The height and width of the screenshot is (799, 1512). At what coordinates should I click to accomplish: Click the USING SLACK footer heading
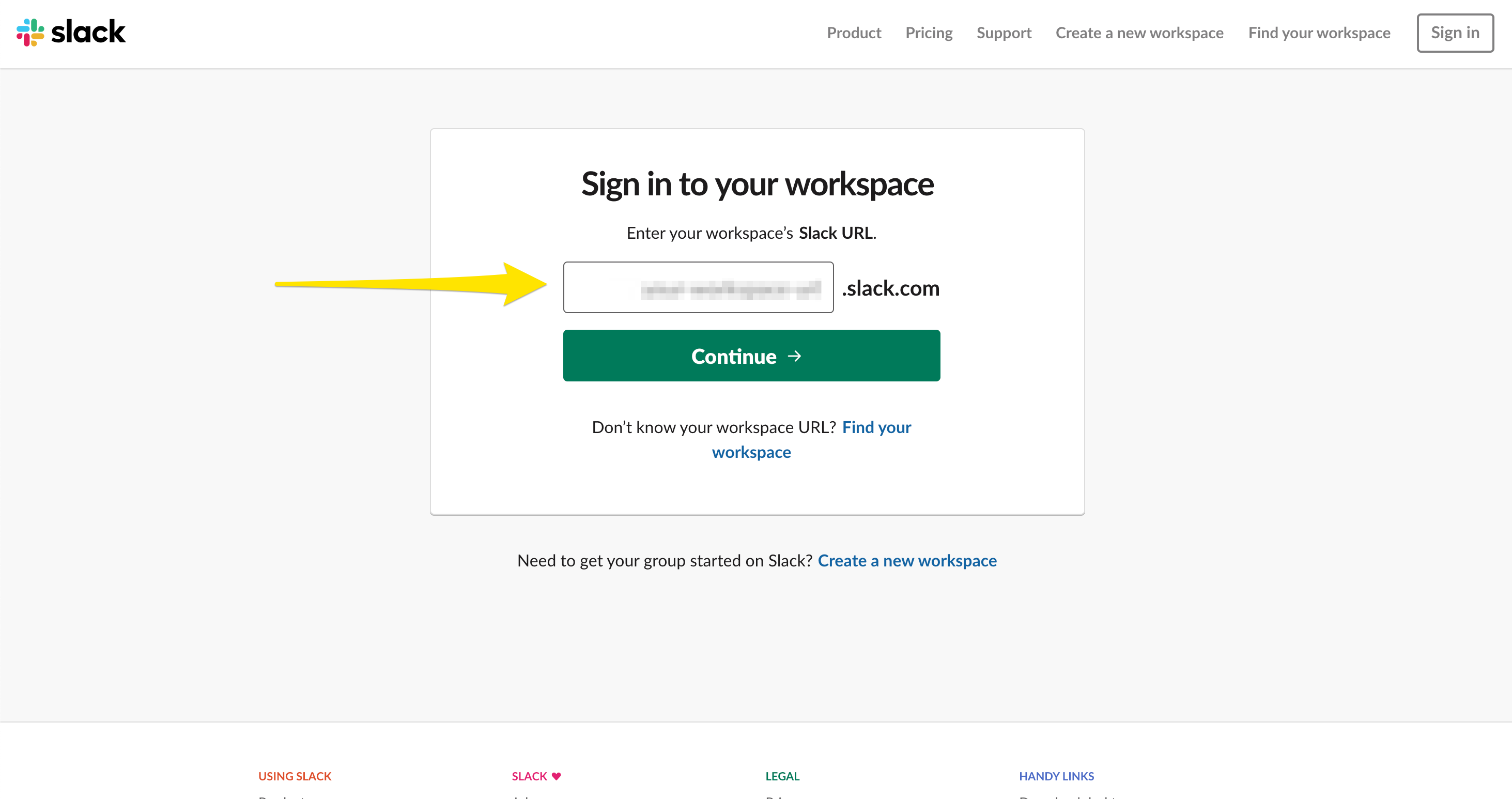[295, 776]
